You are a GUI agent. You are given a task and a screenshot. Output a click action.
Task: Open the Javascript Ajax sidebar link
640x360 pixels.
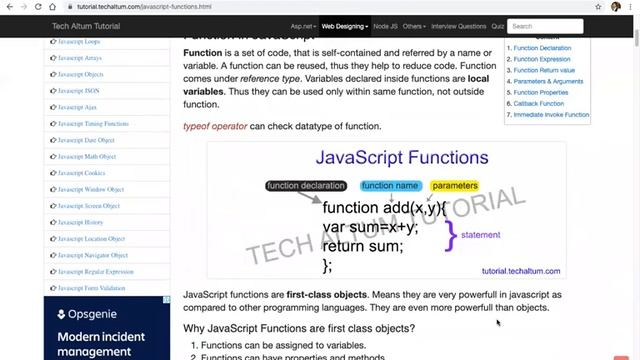[77, 107]
